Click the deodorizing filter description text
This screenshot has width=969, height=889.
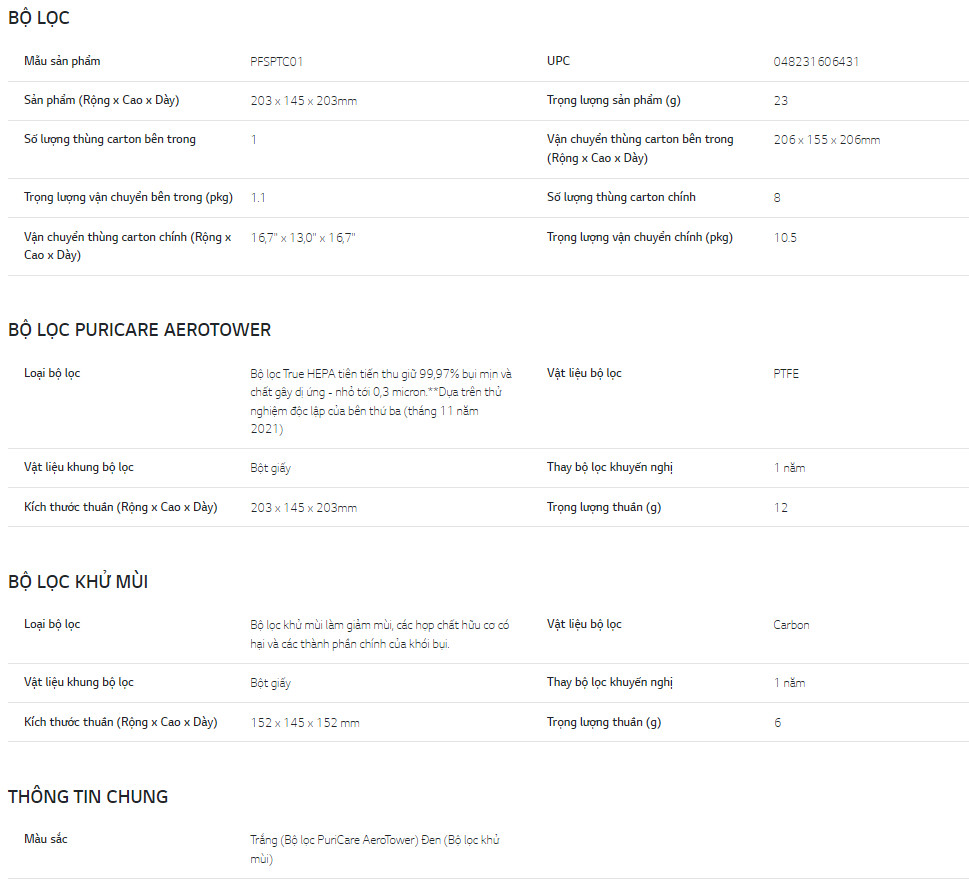click(x=380, y=634)
